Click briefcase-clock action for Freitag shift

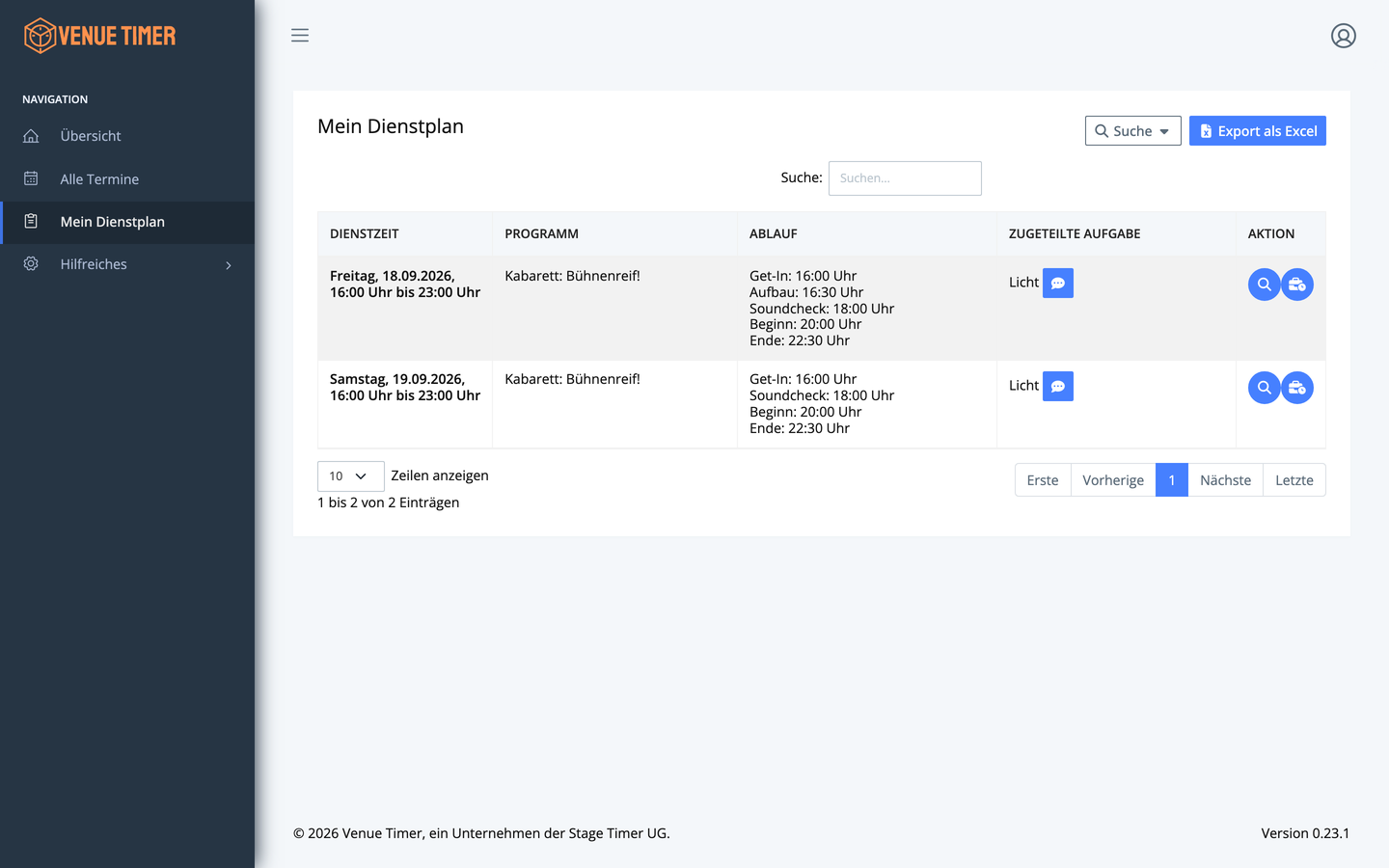tap(1297, 285)
